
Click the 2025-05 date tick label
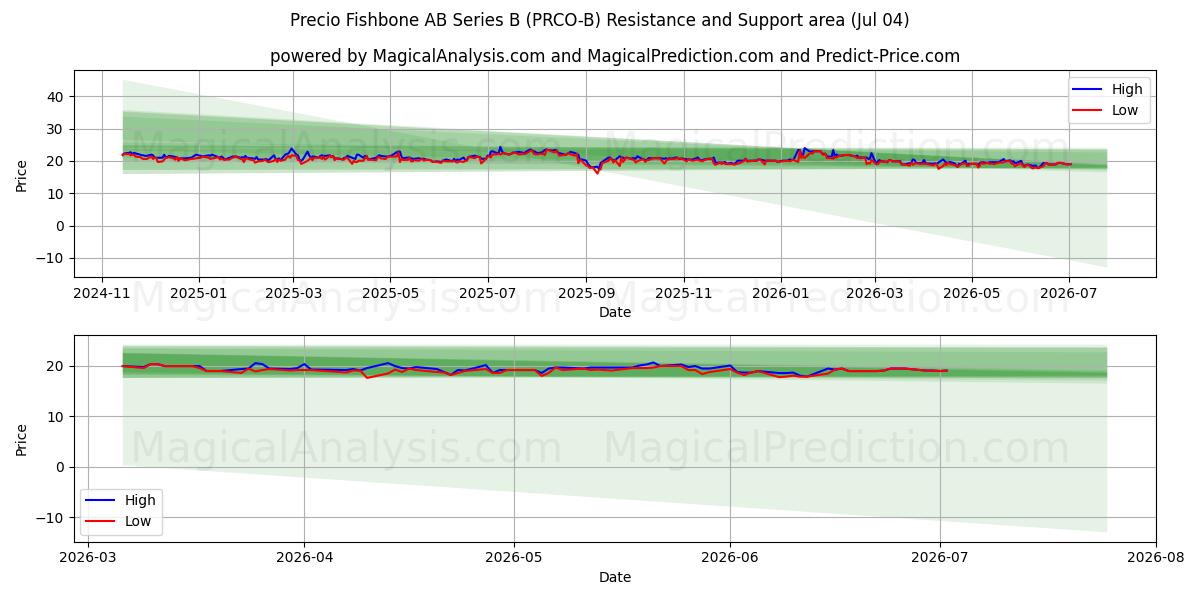click(x=389, y=293)
